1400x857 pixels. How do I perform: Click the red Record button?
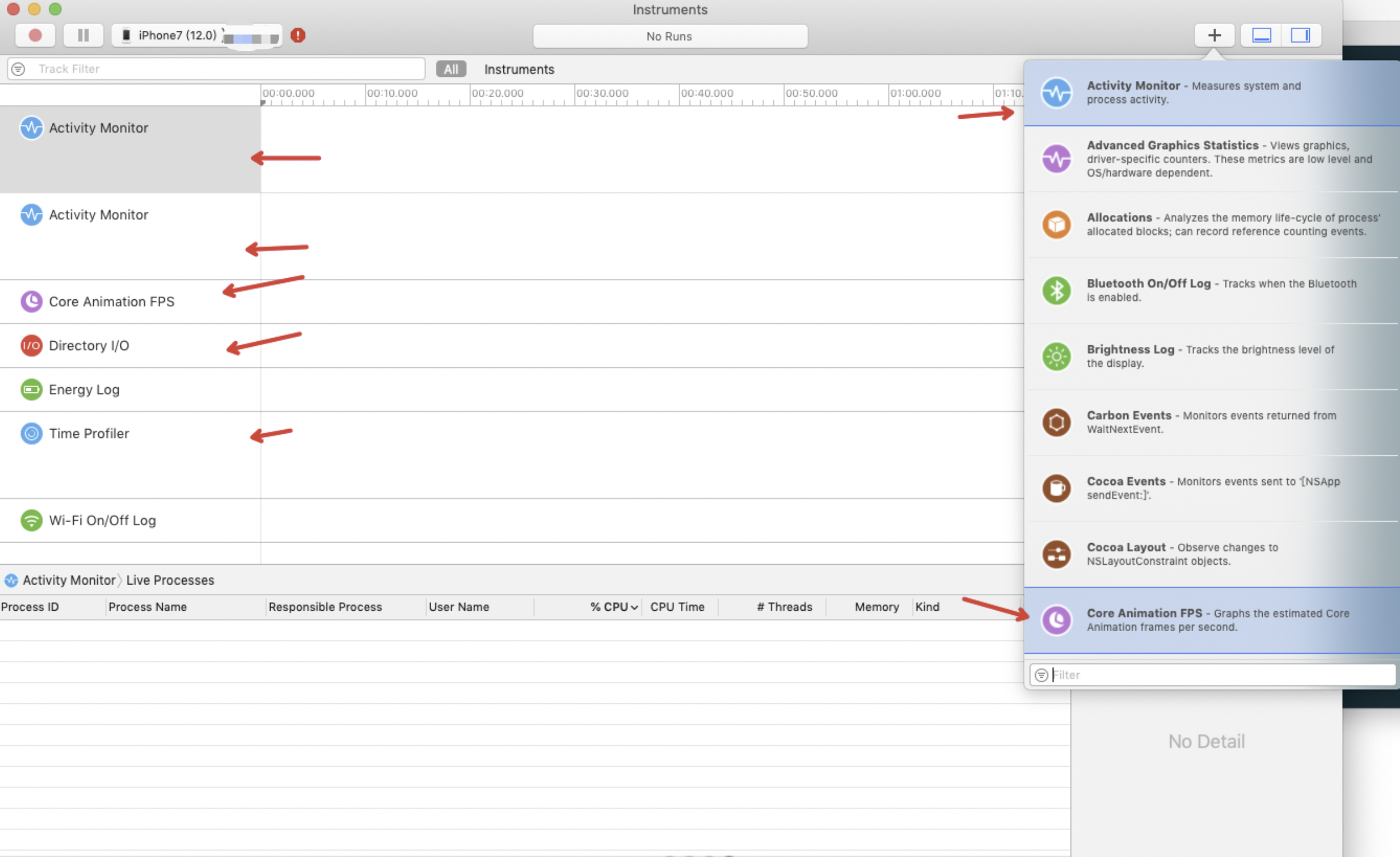pos(35,36)
